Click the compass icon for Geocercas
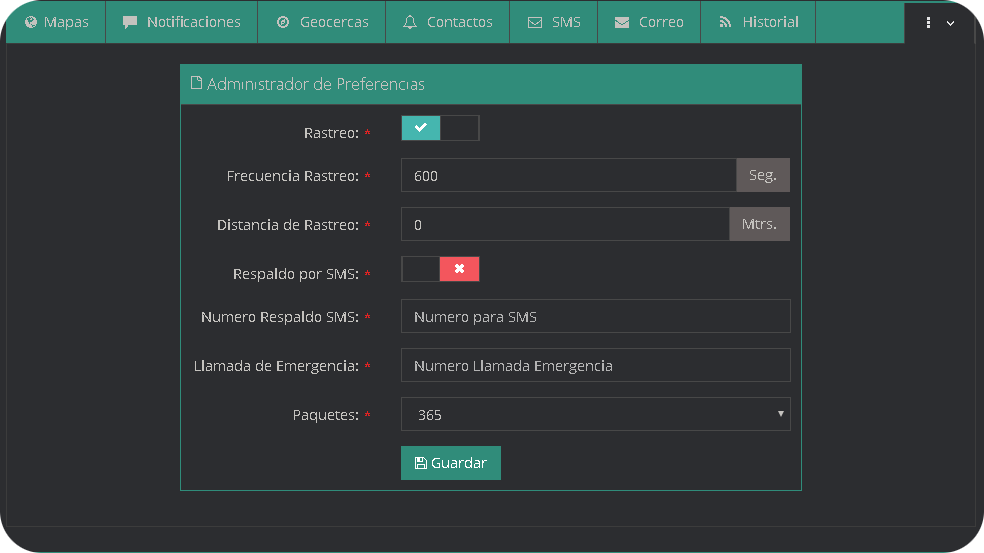984x553 pixels. [283, 22]
